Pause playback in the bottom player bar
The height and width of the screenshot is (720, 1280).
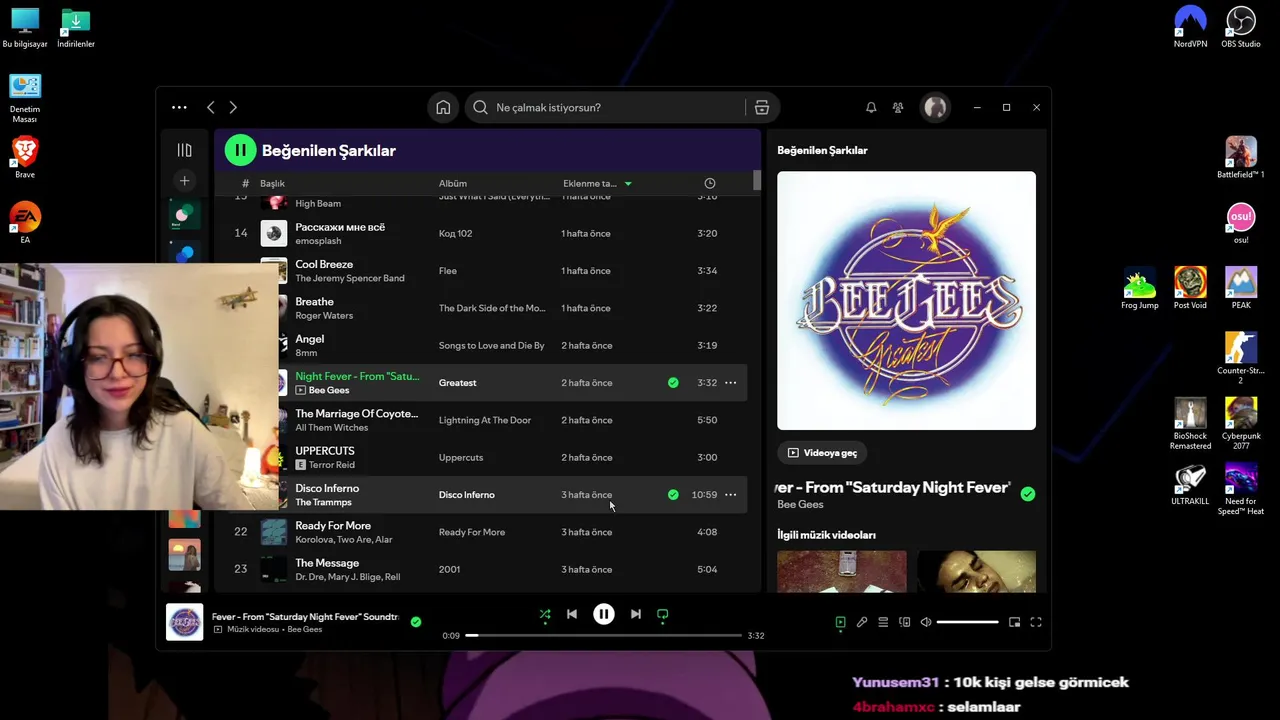(604, 615)
